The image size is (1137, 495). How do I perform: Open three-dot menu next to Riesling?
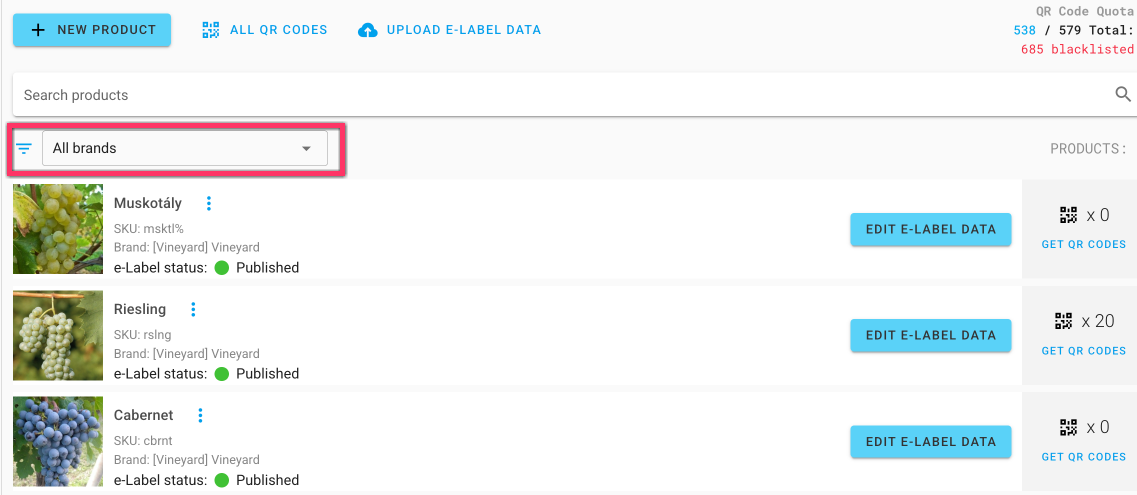[193, 309]
